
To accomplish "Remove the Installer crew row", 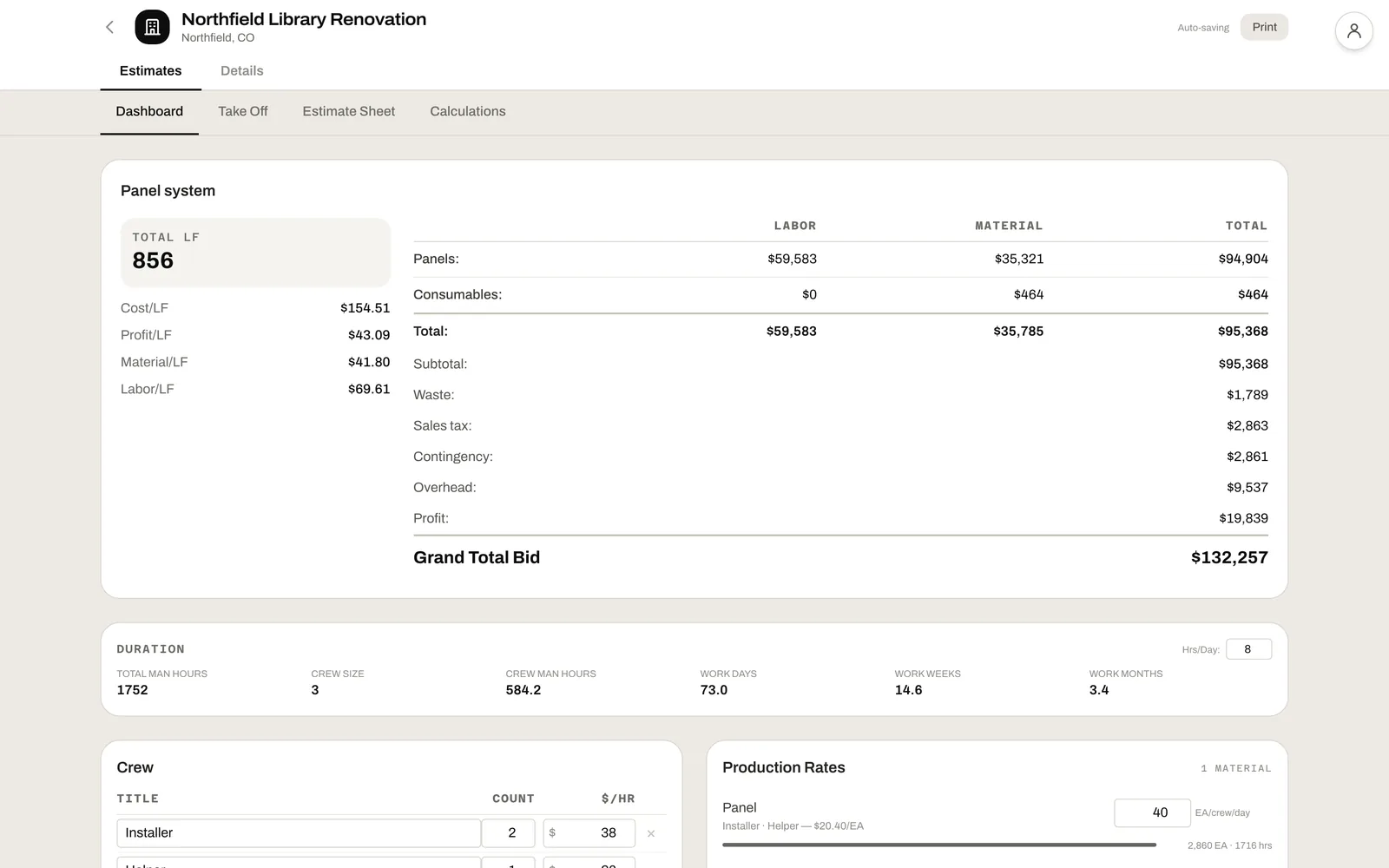I will (x=651, y=833).
